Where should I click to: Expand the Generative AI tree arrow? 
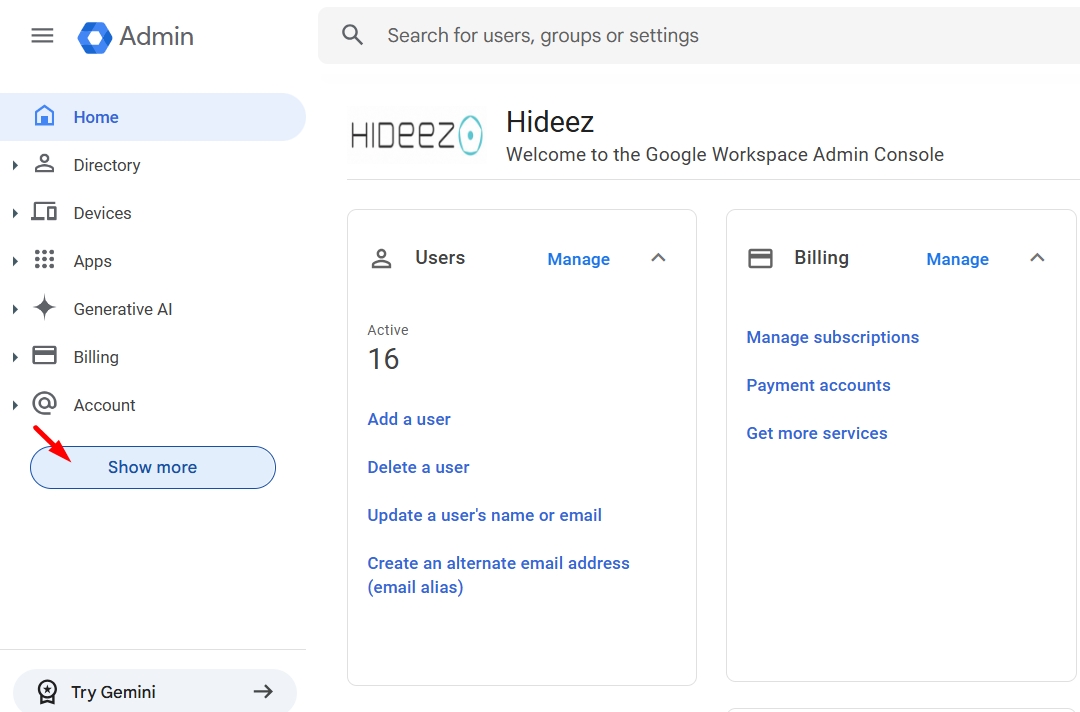click(15, 309)
